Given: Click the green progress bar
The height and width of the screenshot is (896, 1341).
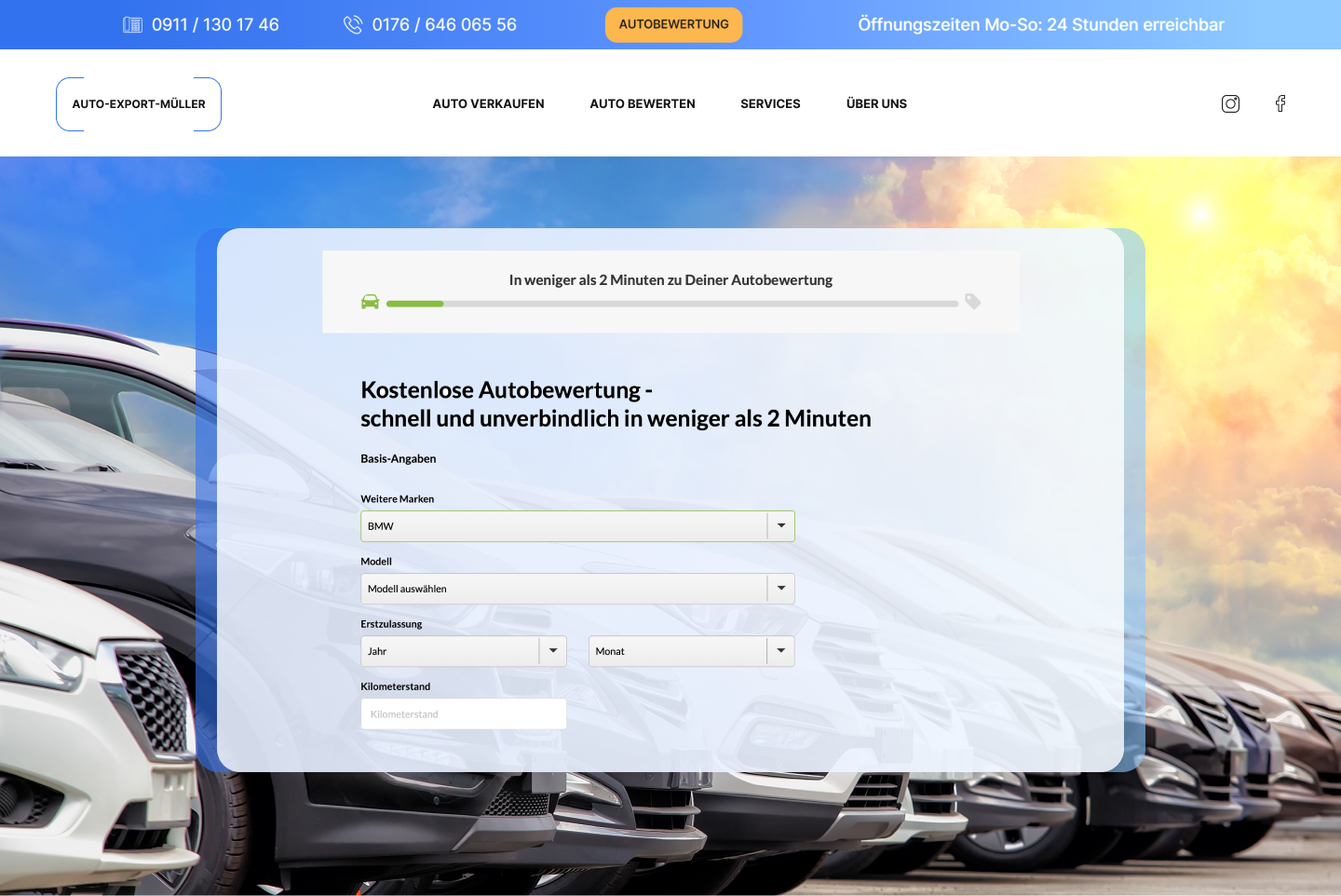Looking at the screenshot, I should [x=415, y=304].
